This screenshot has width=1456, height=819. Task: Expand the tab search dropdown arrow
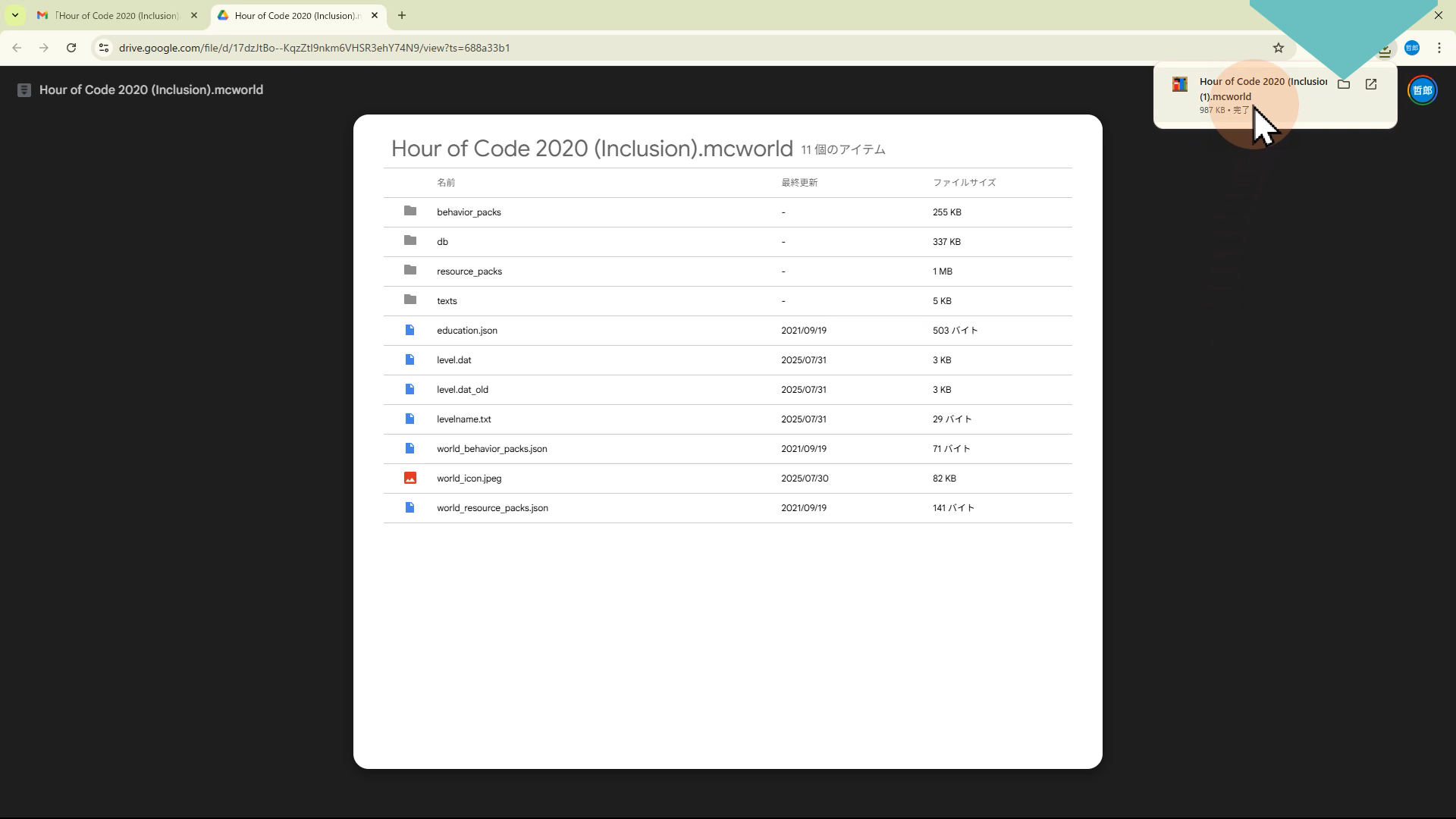coord(14,15)
